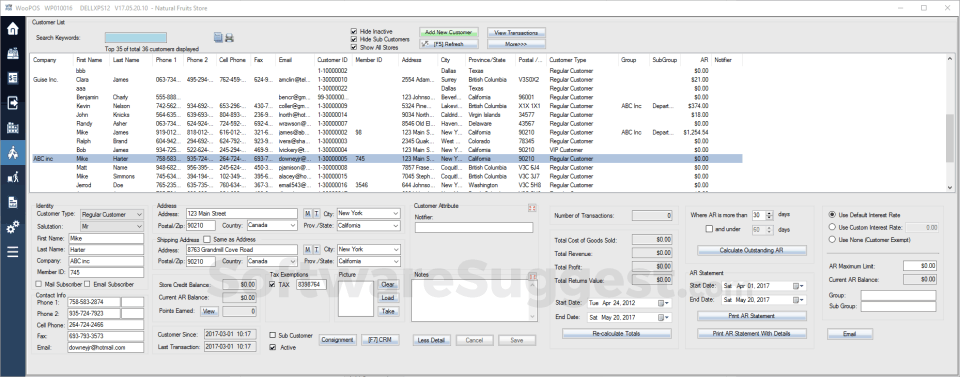Screen dimensions: 960x377
Task: Open the cash register sidebar icon
Action: point(12,54)
